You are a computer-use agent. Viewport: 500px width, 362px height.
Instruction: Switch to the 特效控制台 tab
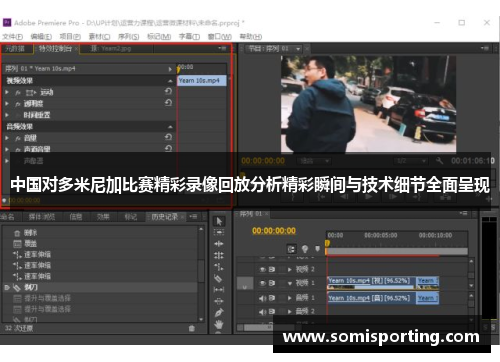point(55,49)
